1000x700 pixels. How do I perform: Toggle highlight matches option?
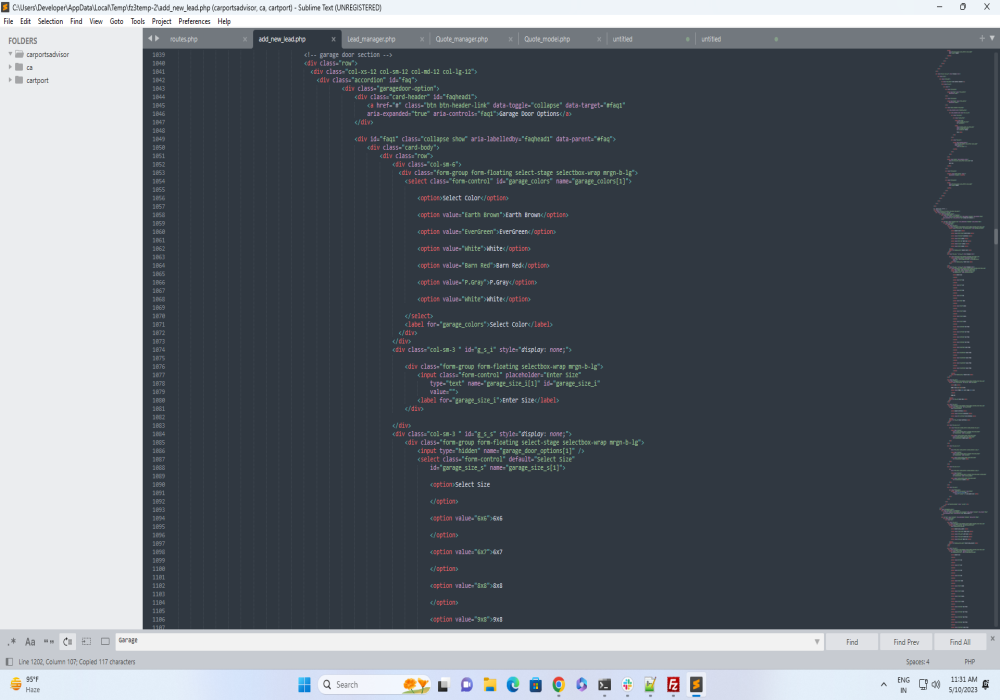(105, 641)
